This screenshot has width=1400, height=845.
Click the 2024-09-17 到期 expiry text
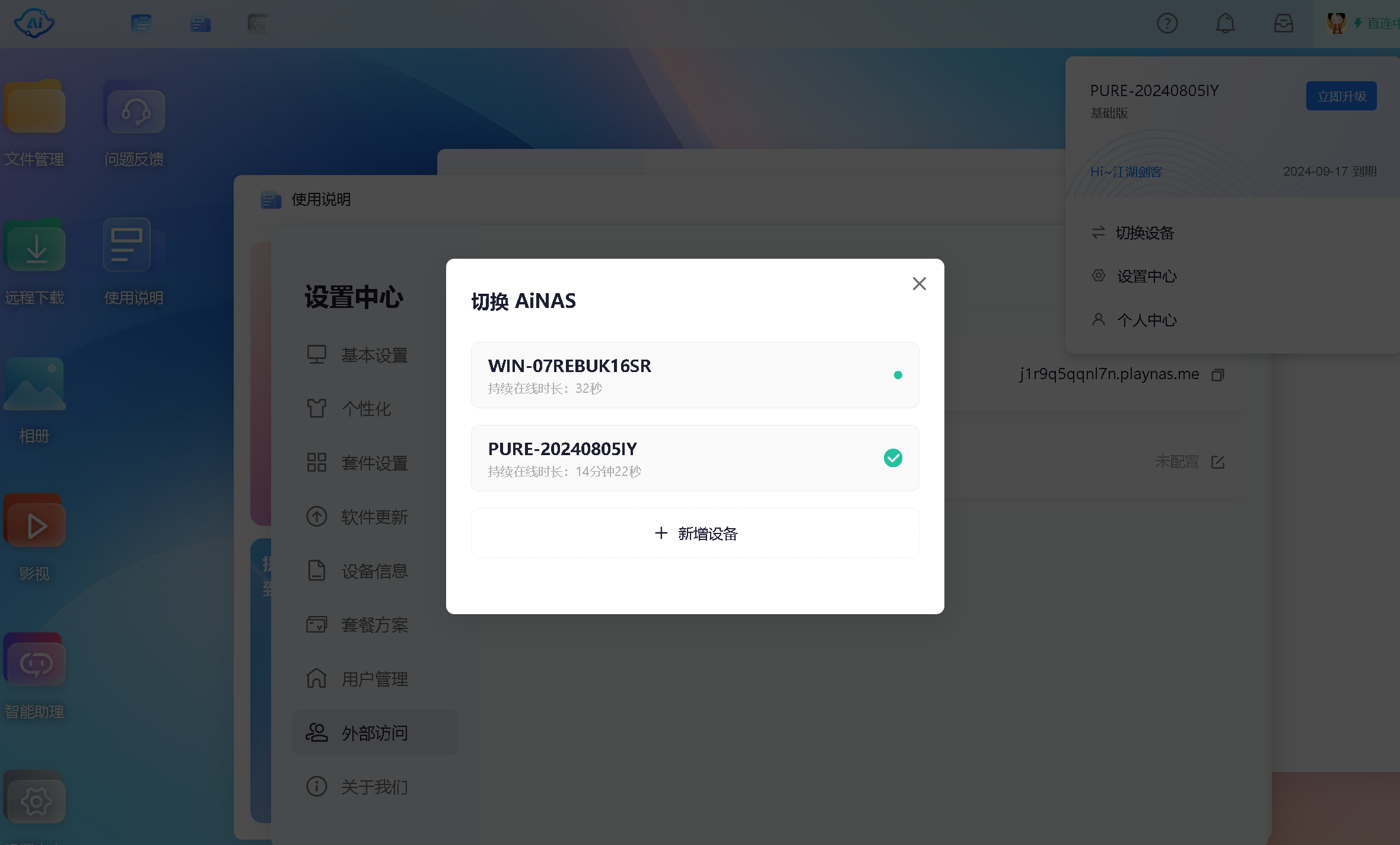tap(1329, 171)
